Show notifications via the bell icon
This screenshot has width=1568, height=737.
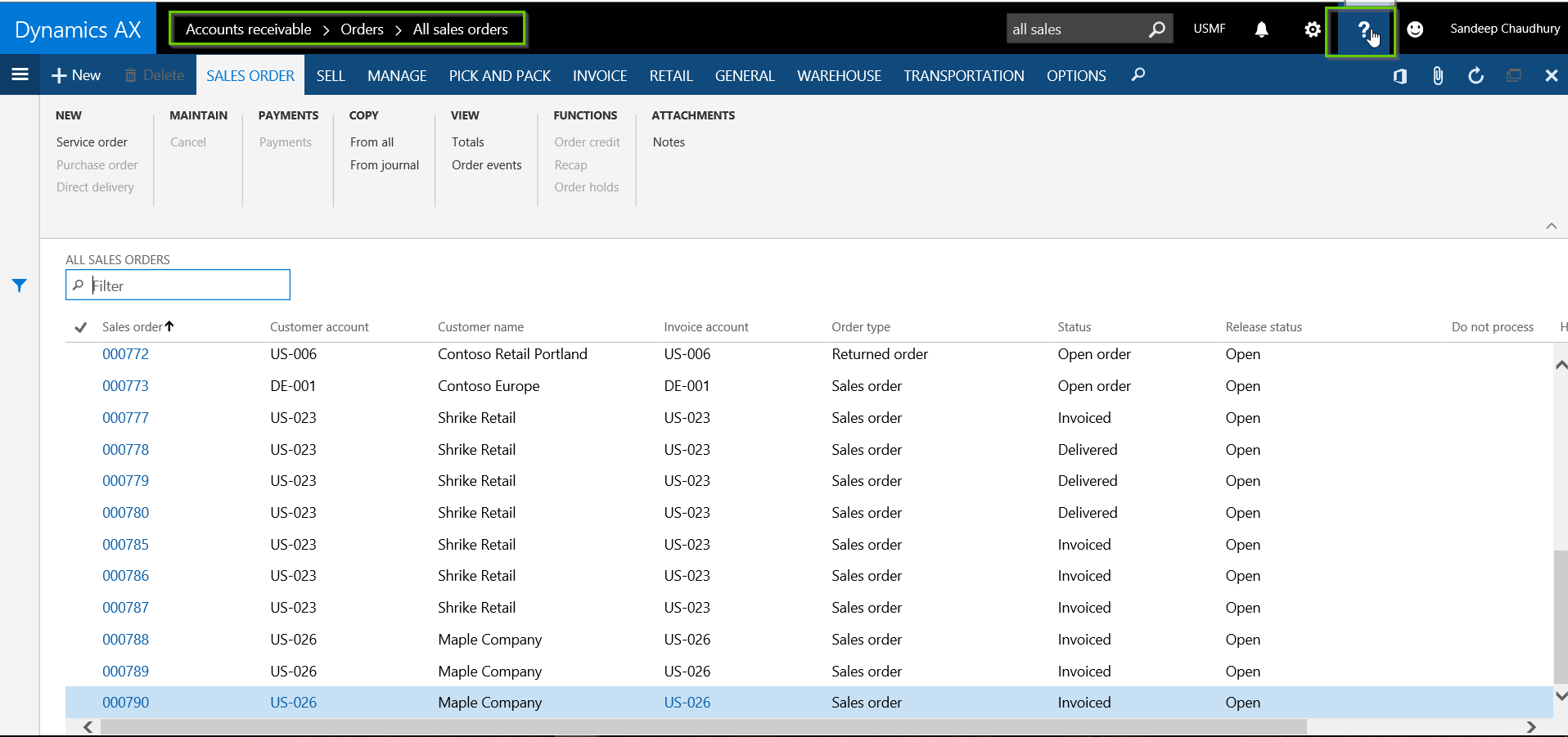point(1261,29)
